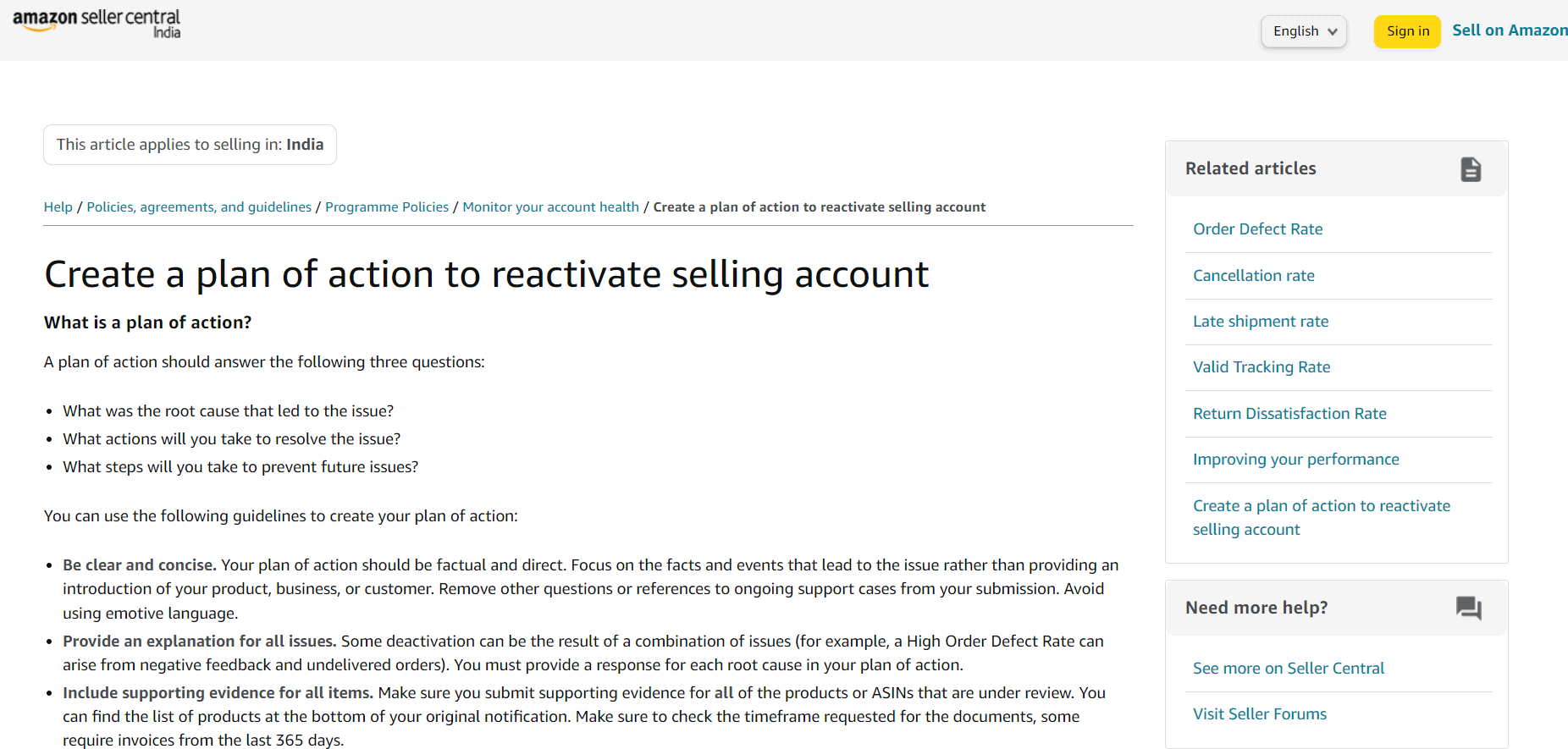1568x749 pixels.
Task: Click the Amazon Seller Central India logo
Action: (x=97, y=24)
